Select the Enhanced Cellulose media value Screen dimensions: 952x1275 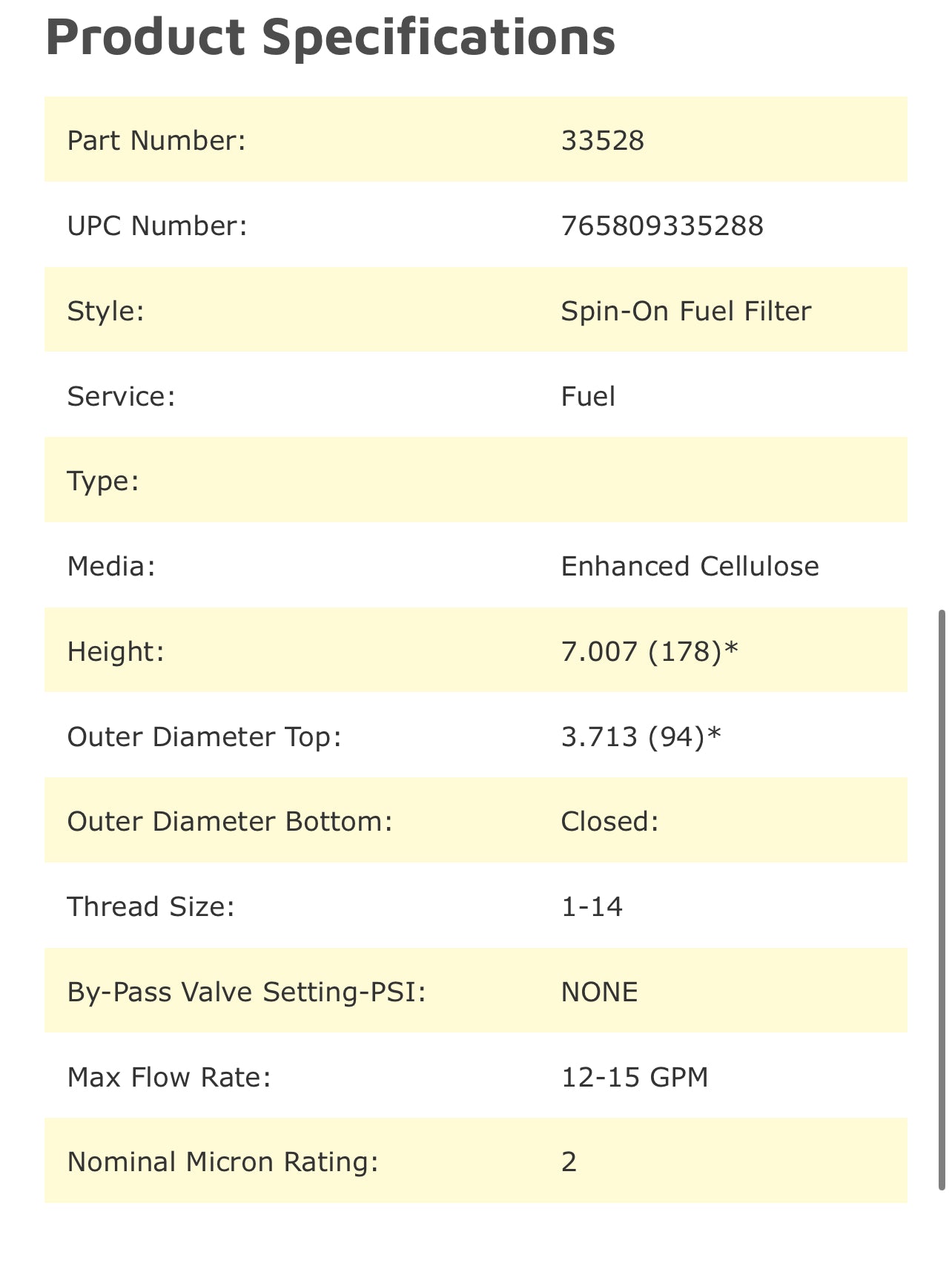coord(690,566)
